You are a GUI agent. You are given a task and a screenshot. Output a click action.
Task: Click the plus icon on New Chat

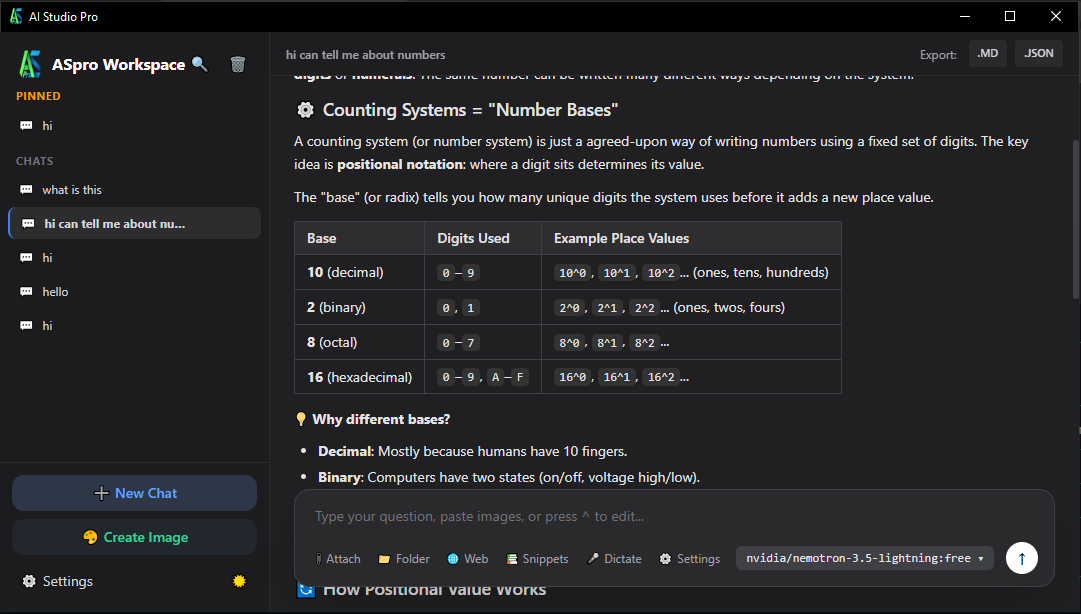pyautogui.click(x=101, y=493)
